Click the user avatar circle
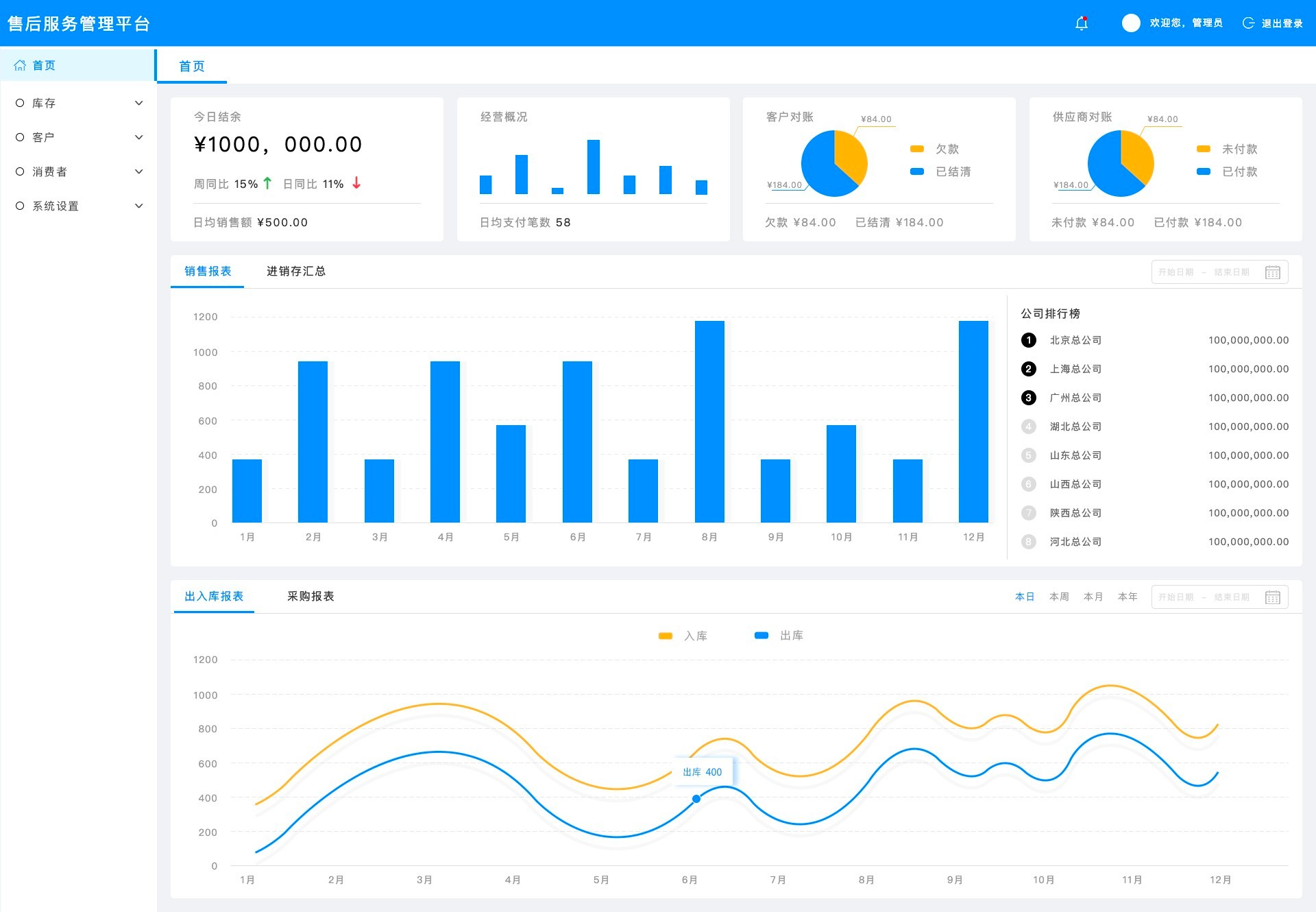Screen dimensions: 1316x912 (1131, 23)
